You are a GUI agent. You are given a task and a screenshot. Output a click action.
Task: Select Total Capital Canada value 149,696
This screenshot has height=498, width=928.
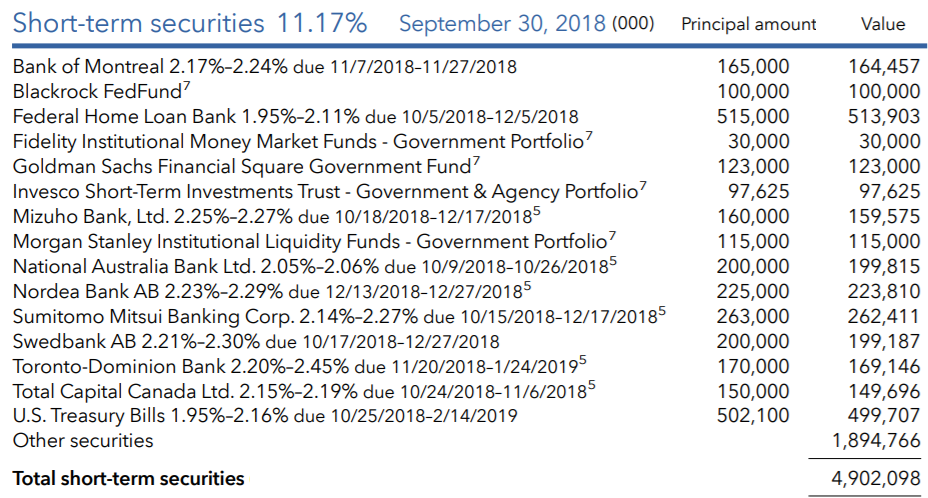[884, 391]
